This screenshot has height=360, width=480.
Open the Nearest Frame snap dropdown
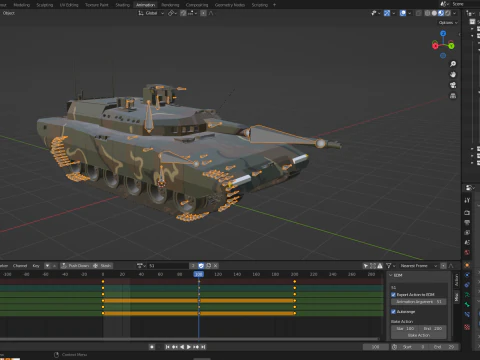[x=418, y=266]
